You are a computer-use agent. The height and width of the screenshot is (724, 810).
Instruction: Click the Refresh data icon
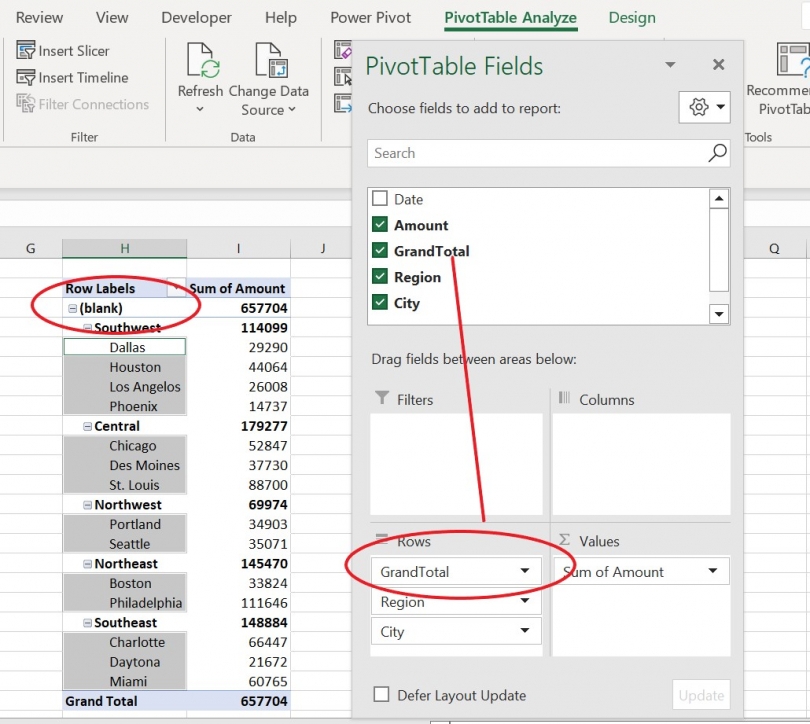(x=202, y=61)
